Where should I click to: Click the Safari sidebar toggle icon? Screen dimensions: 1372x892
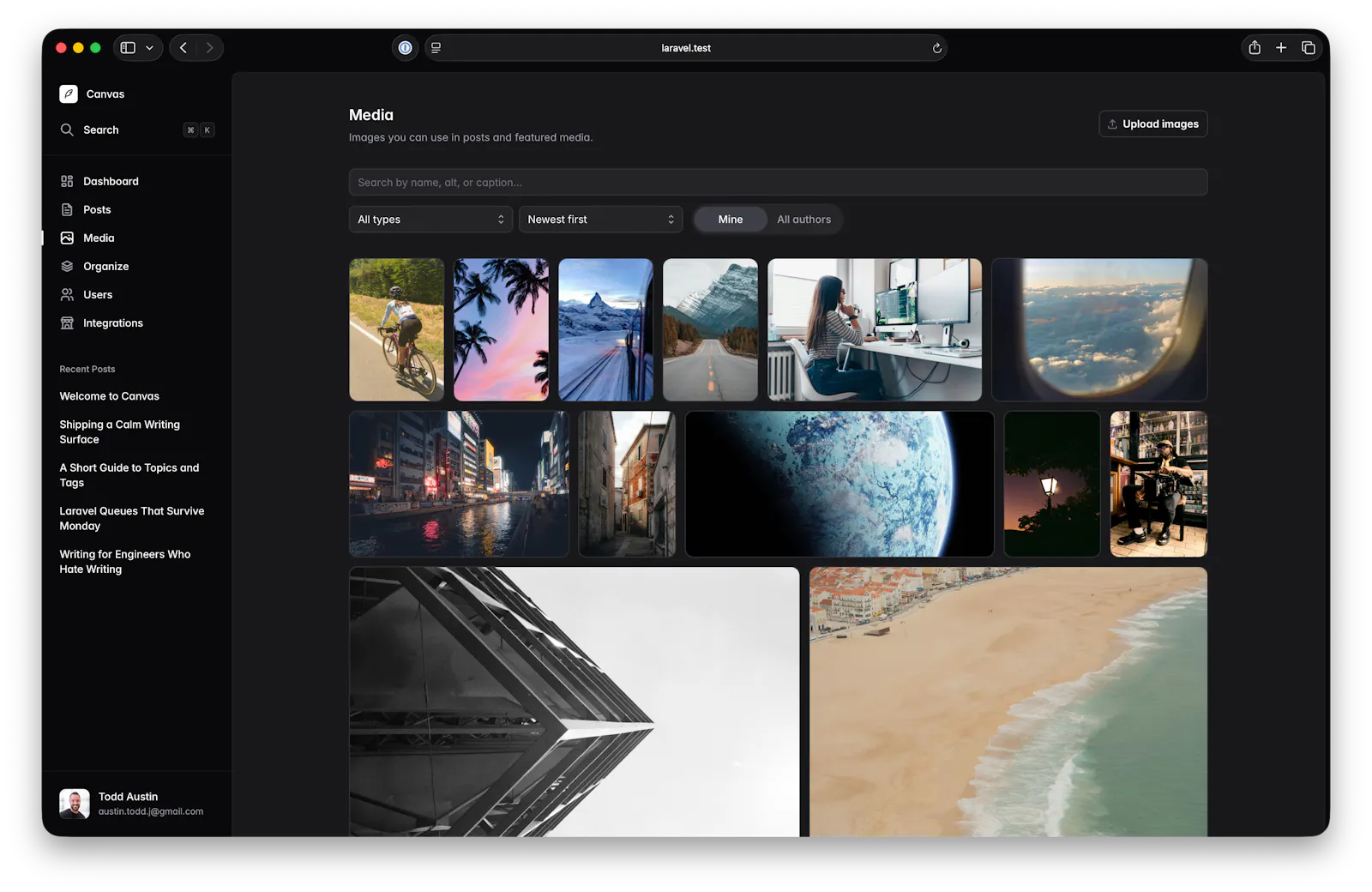pyautogui.click(x=128, y=48)
